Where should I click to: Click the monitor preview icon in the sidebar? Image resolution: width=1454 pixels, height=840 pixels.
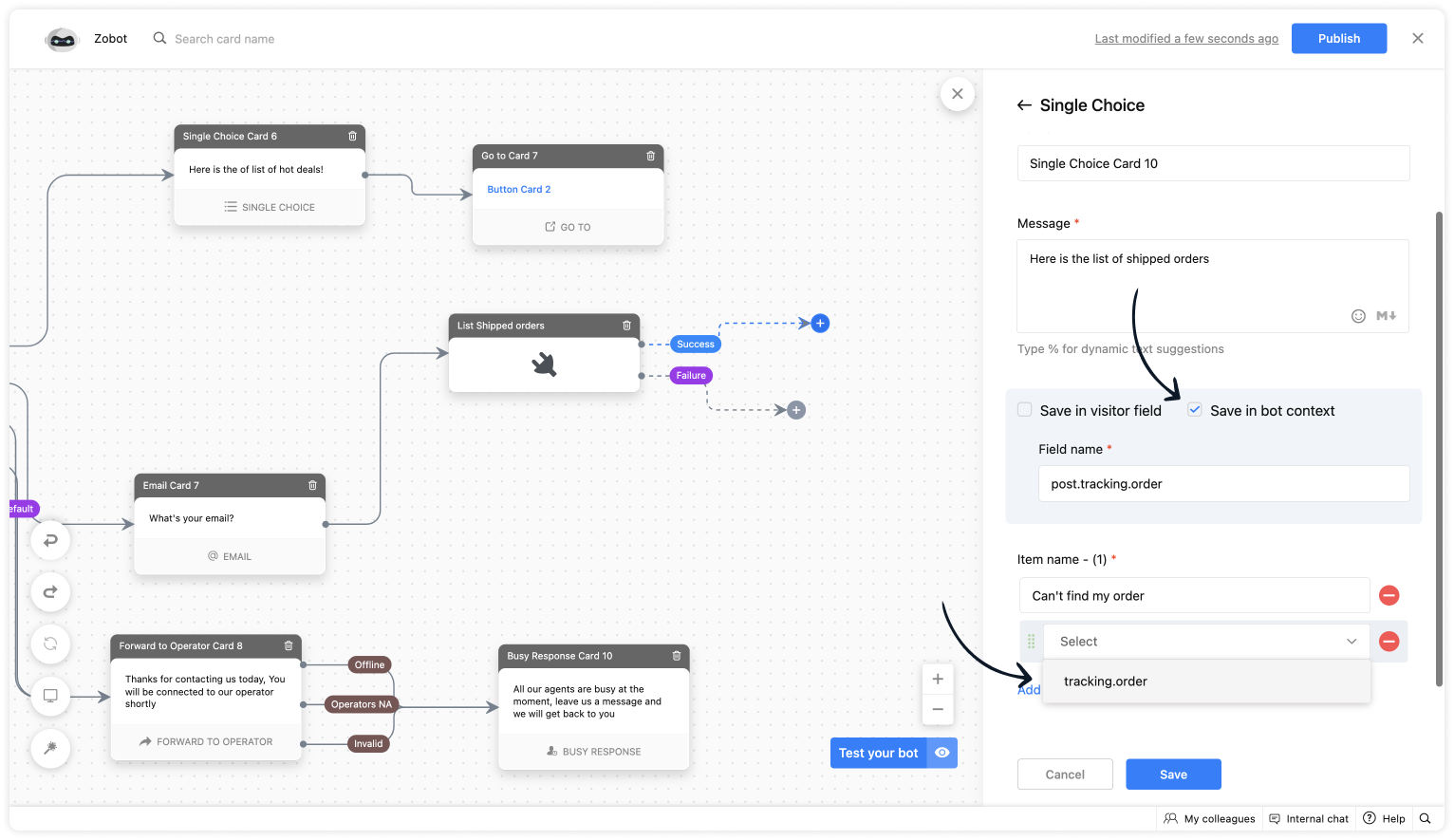coord(49,696)
